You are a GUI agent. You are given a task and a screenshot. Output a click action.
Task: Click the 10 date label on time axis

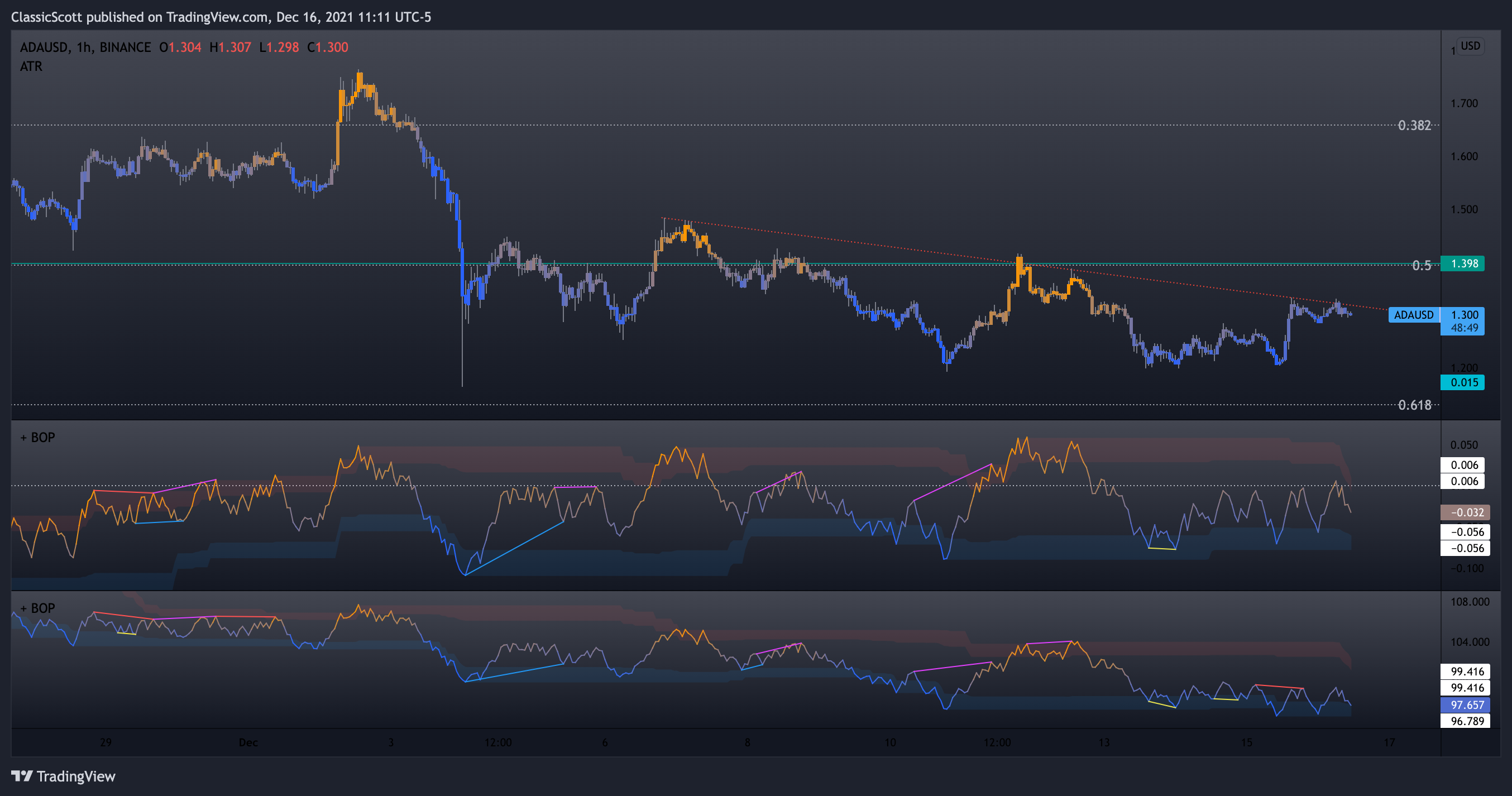[890, 742]
